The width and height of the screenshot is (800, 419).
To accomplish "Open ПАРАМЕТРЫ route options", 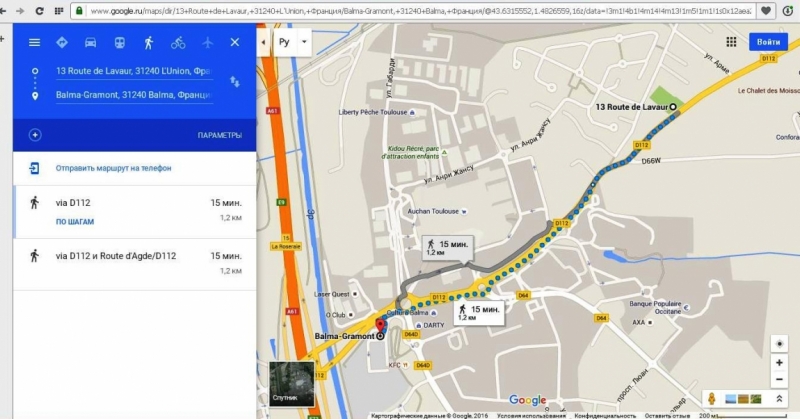I will [220, 135].
